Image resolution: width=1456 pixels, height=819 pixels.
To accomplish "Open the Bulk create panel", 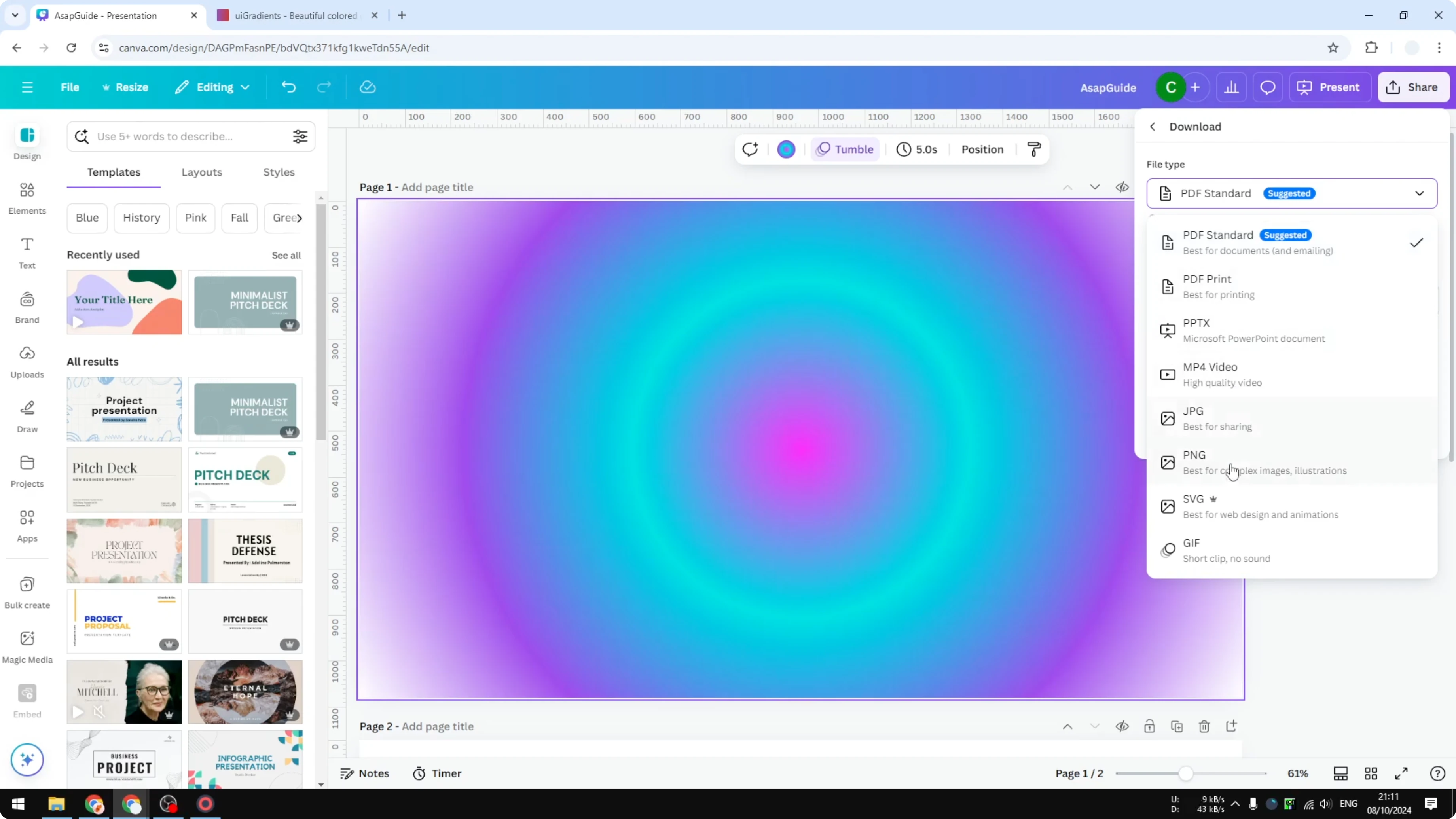I will tap(27, 592).
